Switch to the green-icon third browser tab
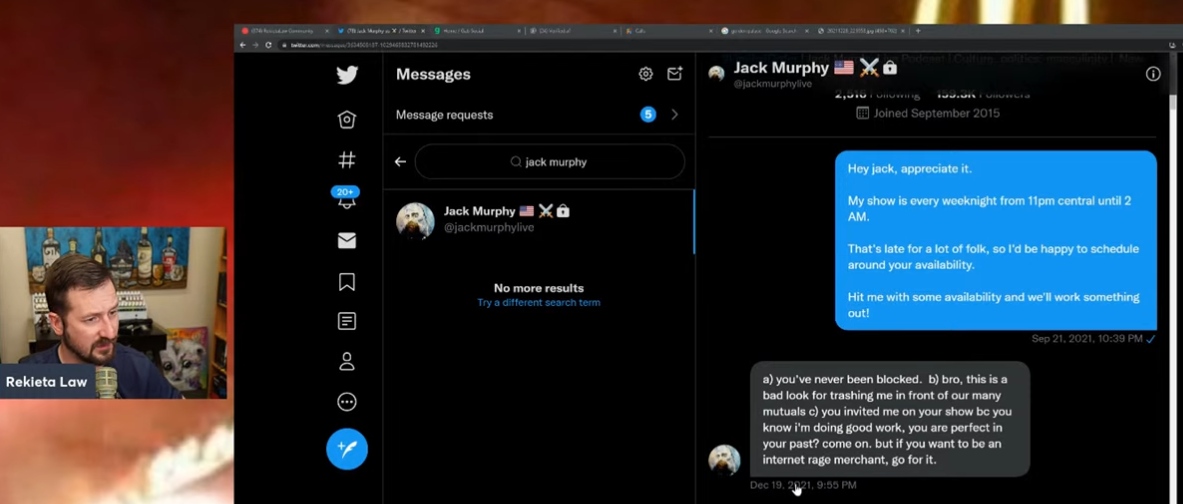The height and width of the screenshot is (504, 1183). coord(478,31)
